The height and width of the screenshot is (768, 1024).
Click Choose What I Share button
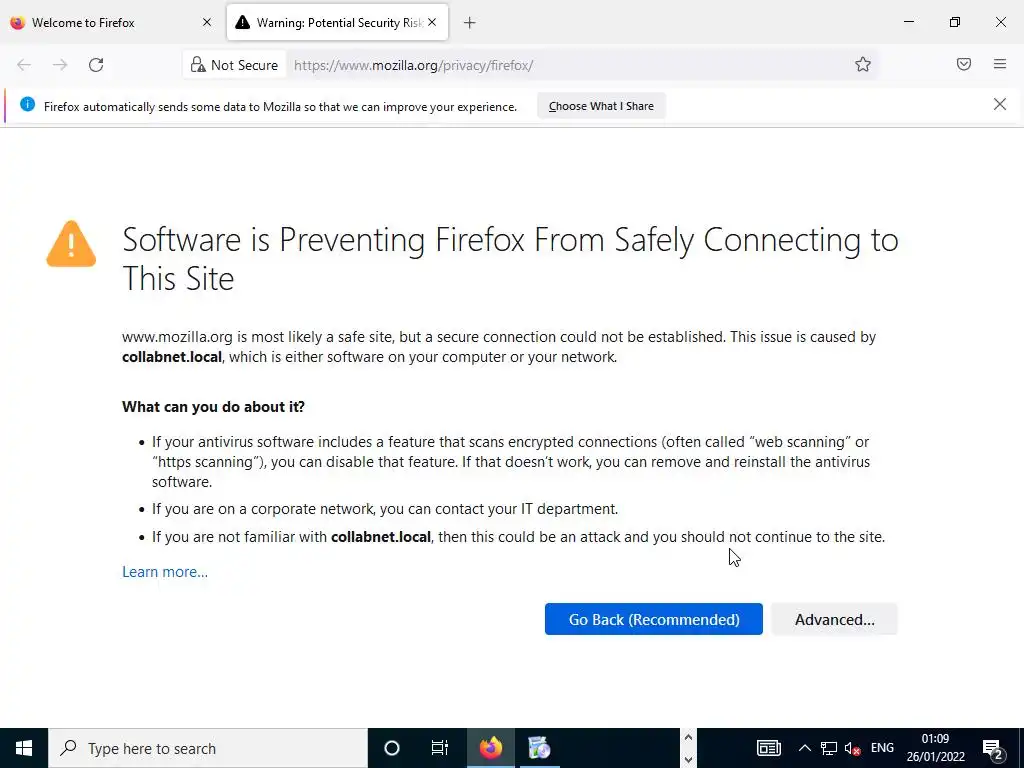[601, 106]
